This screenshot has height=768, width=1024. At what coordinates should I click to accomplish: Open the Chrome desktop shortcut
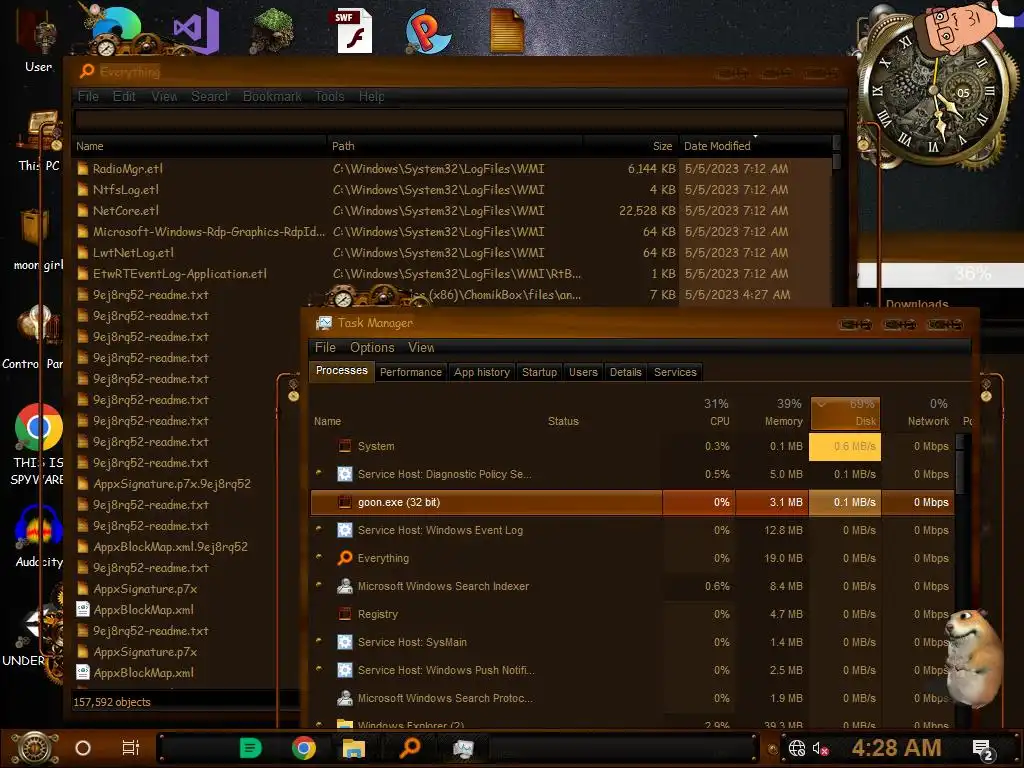(39, 427)
